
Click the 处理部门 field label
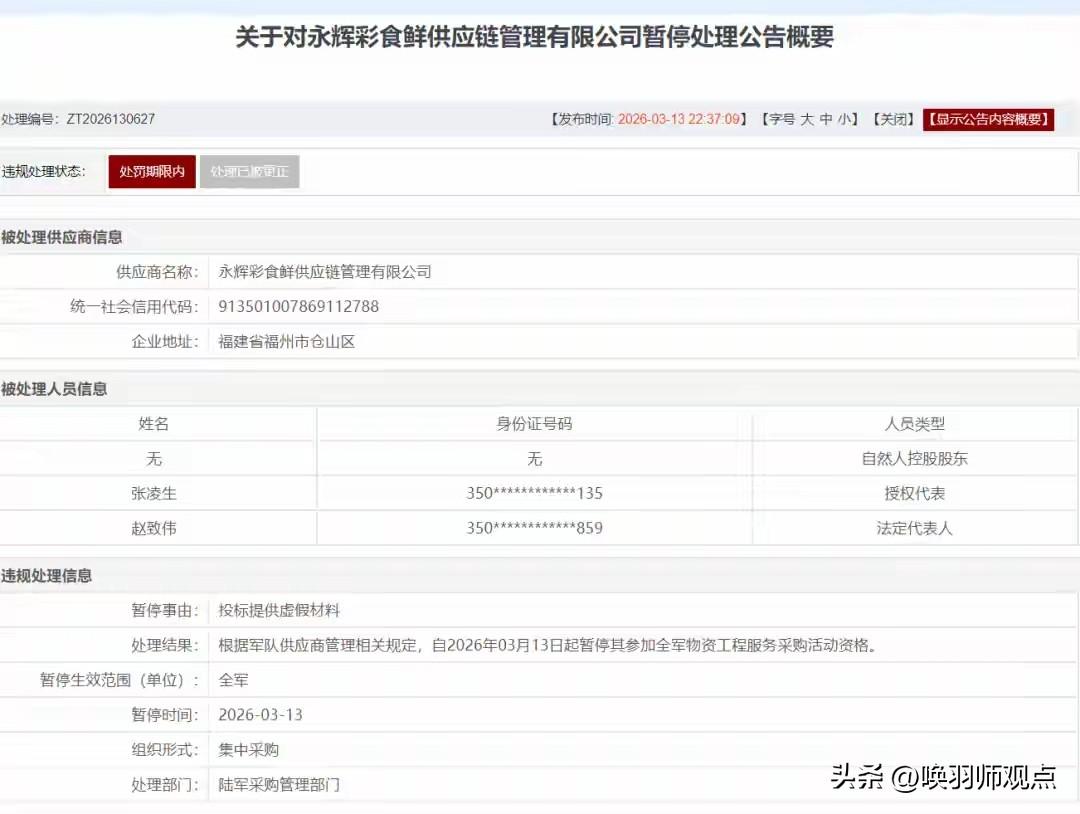165,784
